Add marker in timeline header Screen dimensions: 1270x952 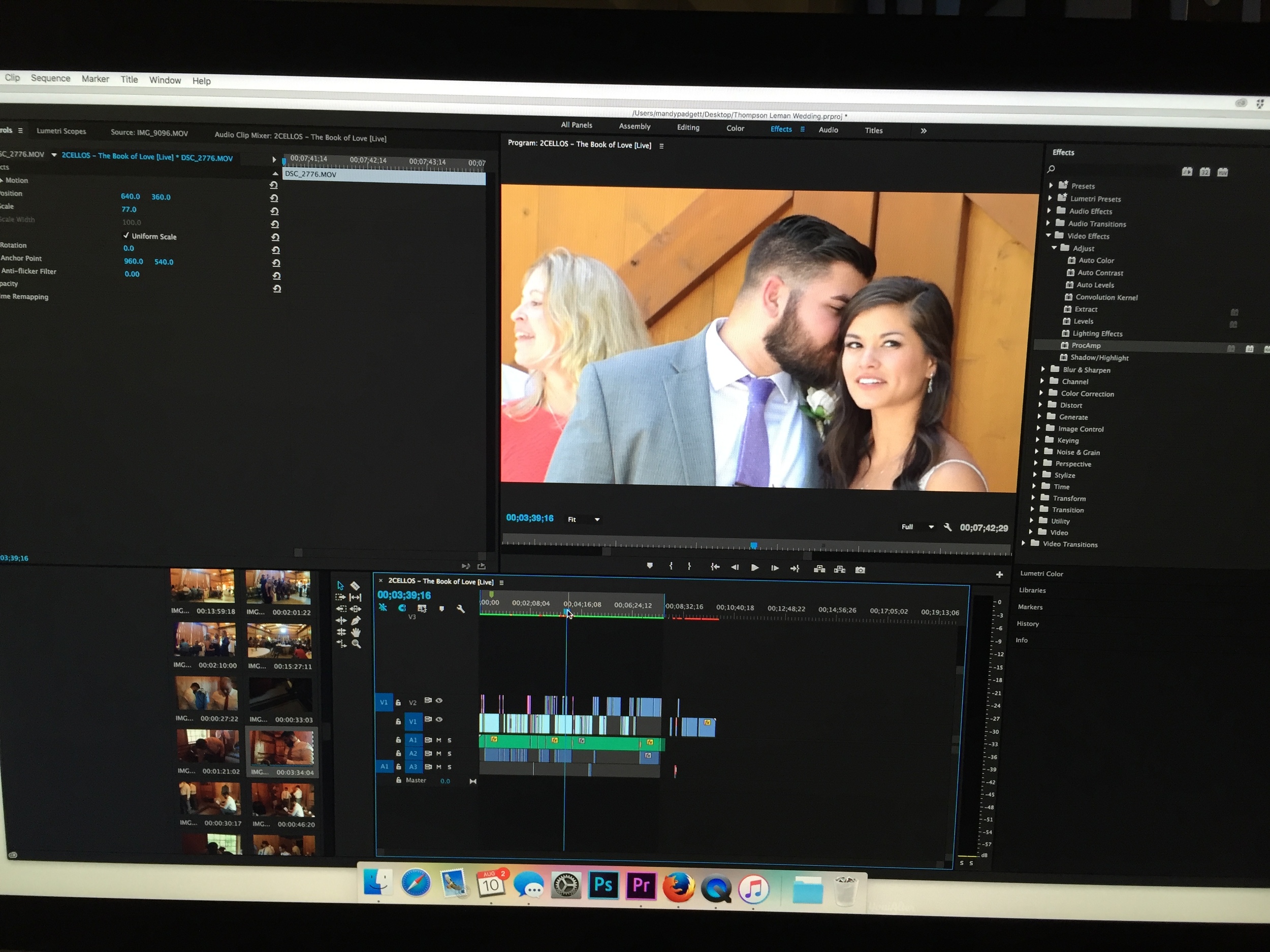point(441,609)
